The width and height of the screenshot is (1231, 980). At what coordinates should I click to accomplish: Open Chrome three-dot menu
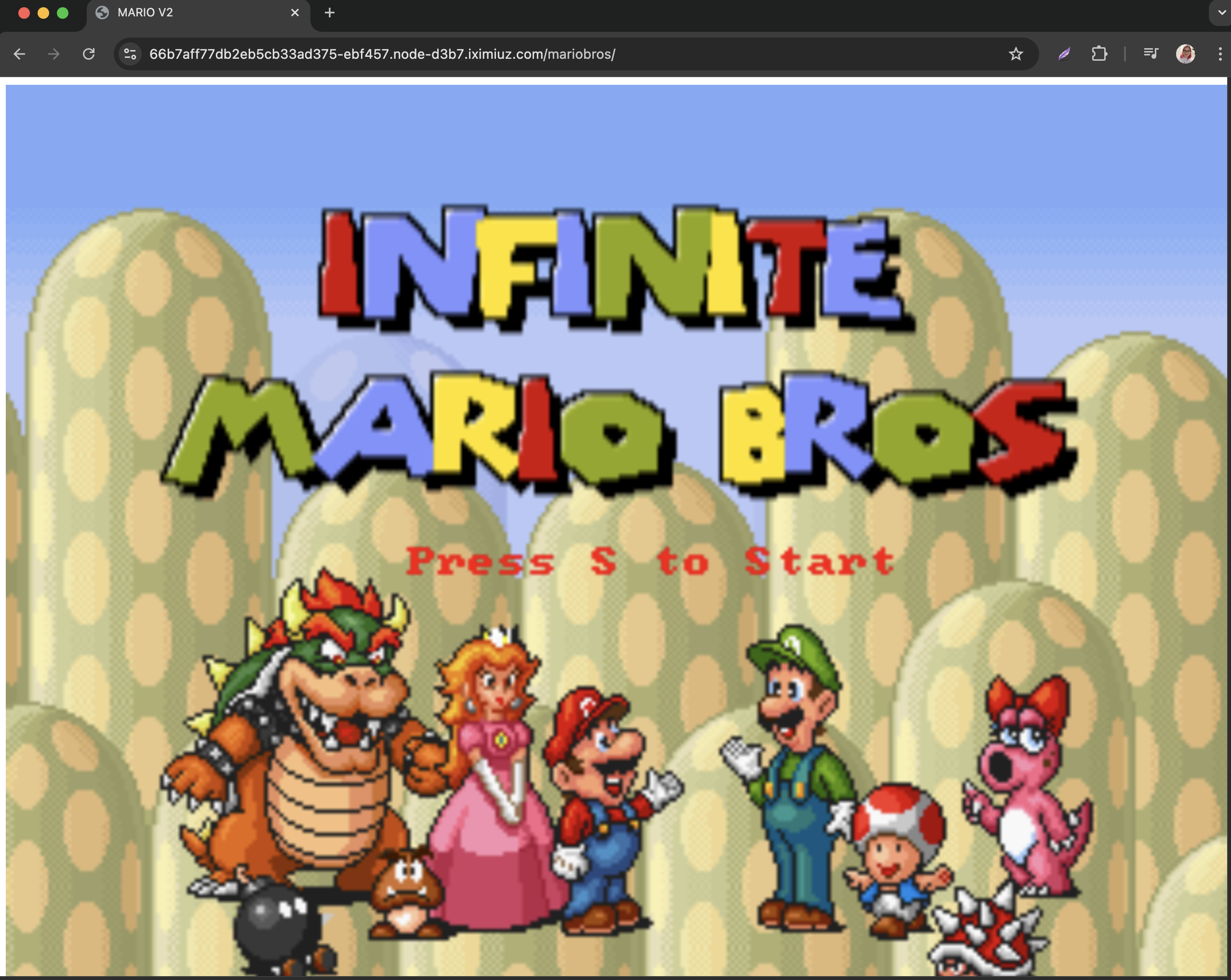pos(1219,54)
